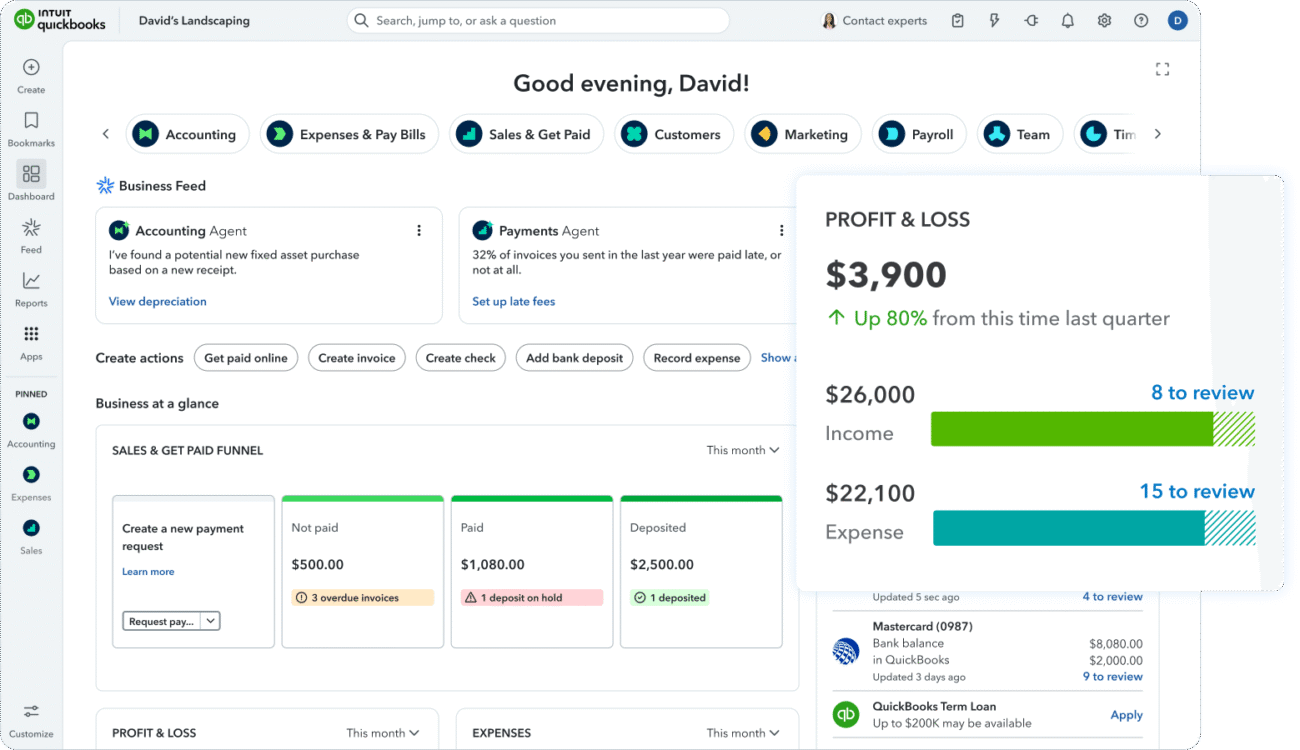Apply for QuickBooks Term Loan

pos(1126,715)
